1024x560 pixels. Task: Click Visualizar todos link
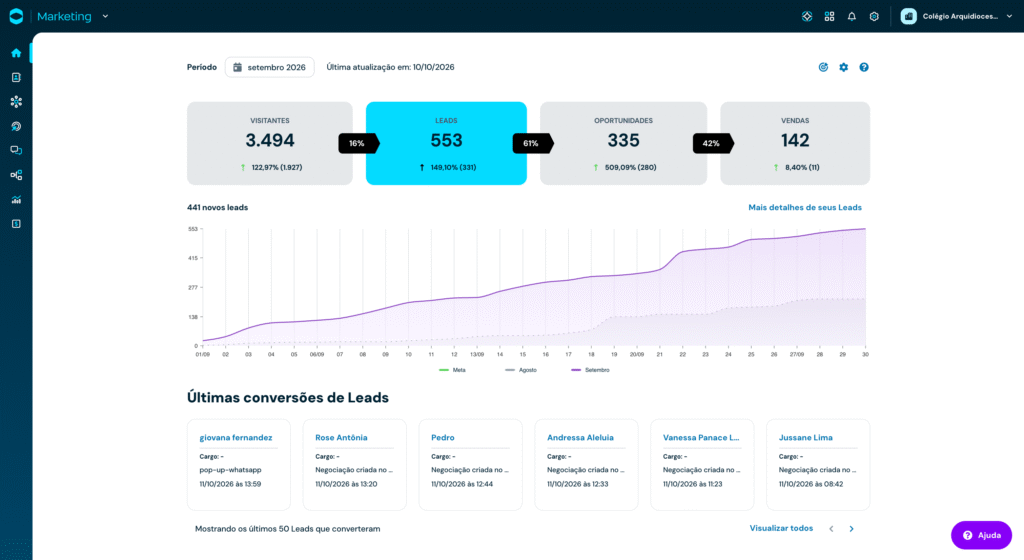(x=781, y=528)
